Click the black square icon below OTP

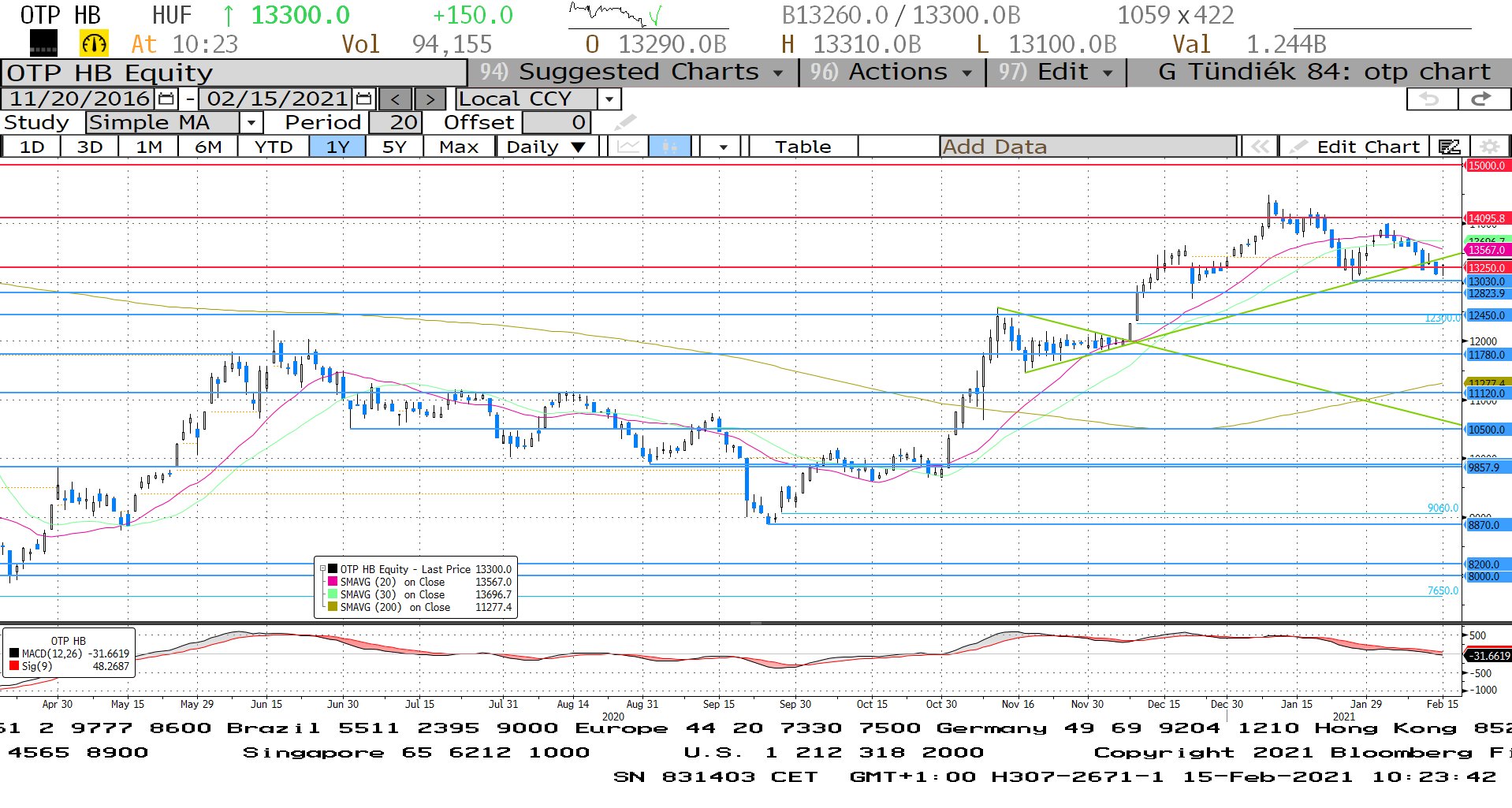pyautogui.click(x=43, y=43)
